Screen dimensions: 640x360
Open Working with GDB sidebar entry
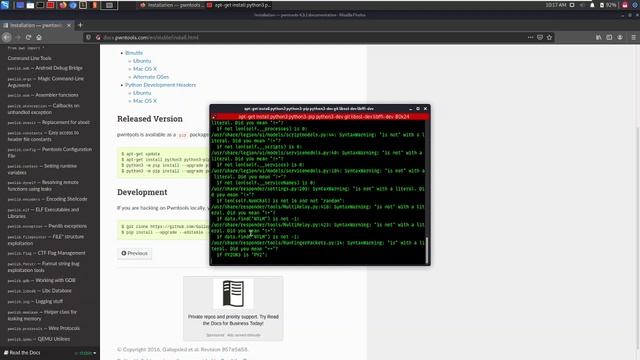click(41, 280)
